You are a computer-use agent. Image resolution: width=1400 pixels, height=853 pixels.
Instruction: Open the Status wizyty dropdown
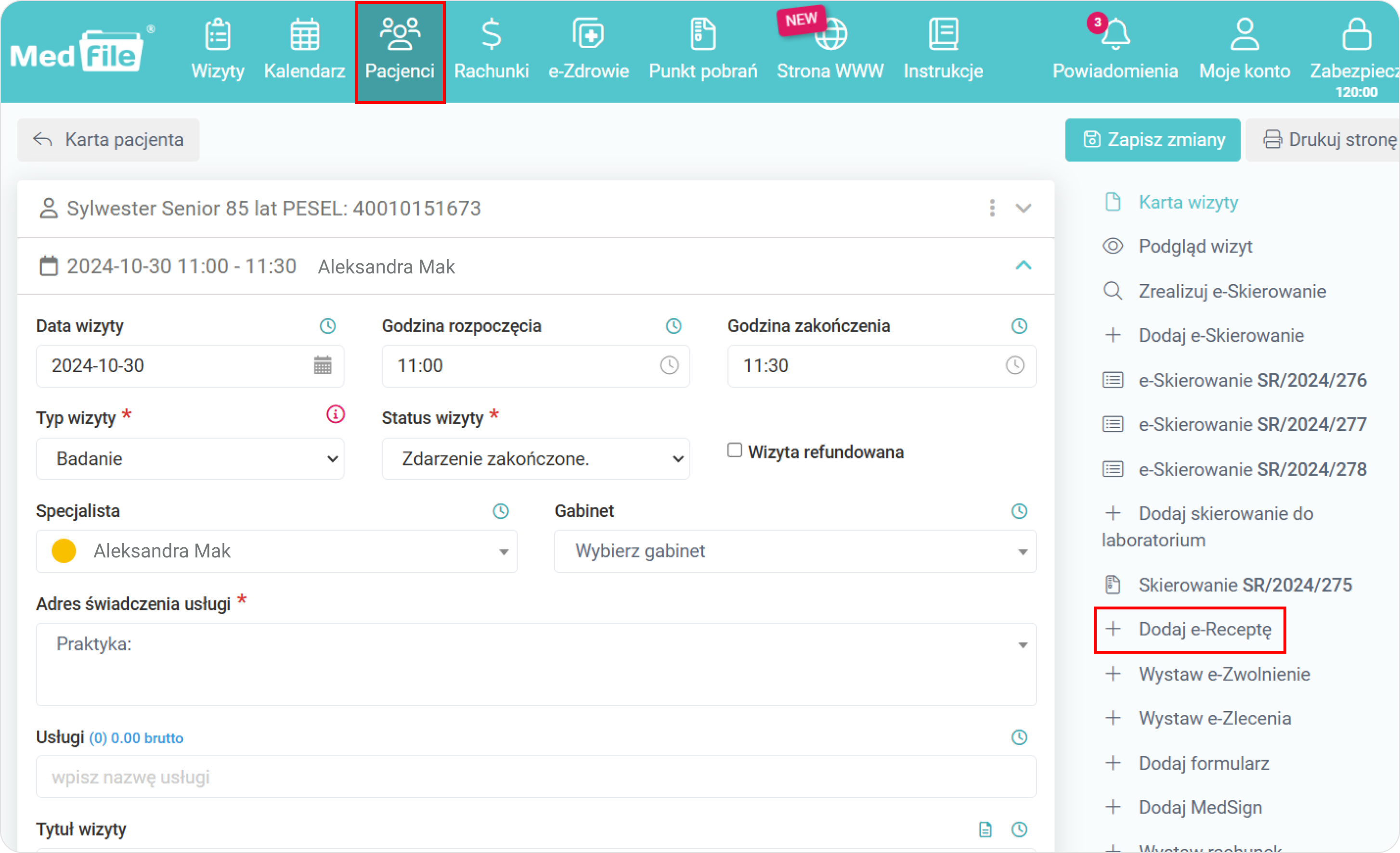536,459
